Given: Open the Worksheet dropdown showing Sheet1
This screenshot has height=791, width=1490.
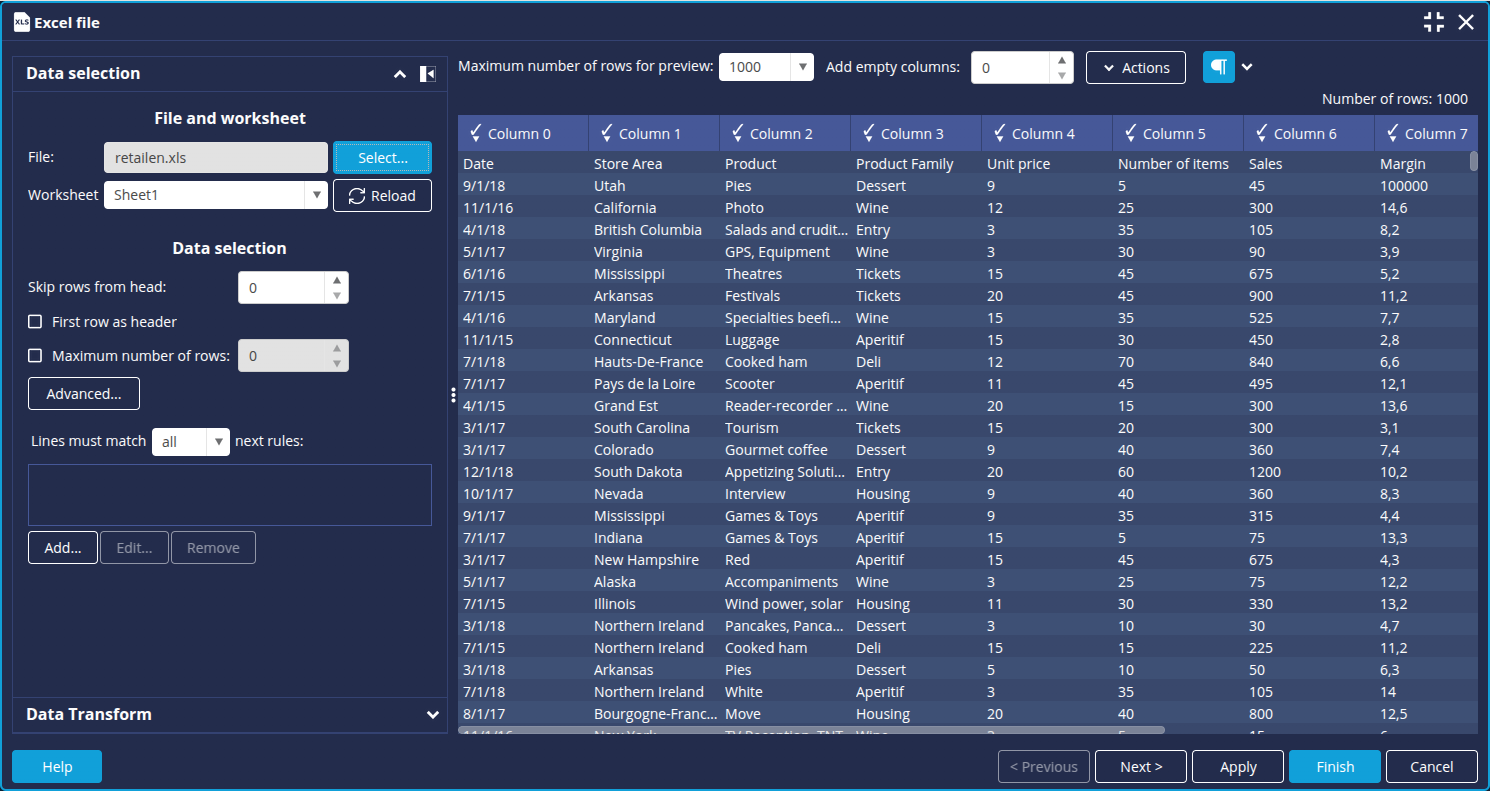Looking at the screenshot, I should [215, 195].
